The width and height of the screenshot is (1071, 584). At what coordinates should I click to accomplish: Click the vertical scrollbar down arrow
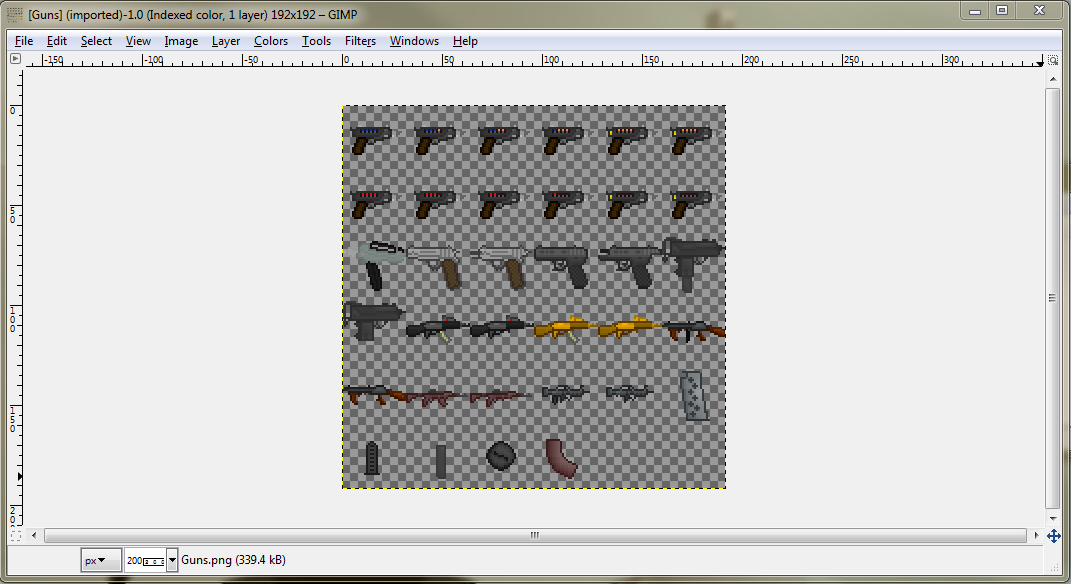pos(1052,517)
